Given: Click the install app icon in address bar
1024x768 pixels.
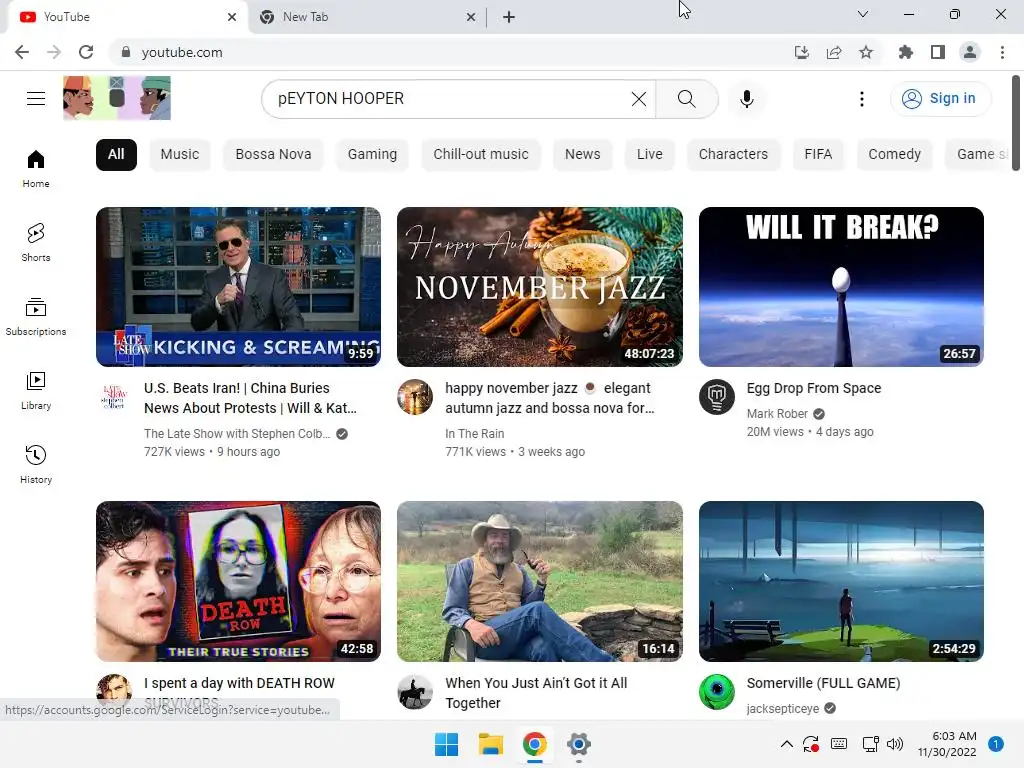Looking at the screenshot, I should 802,52.
